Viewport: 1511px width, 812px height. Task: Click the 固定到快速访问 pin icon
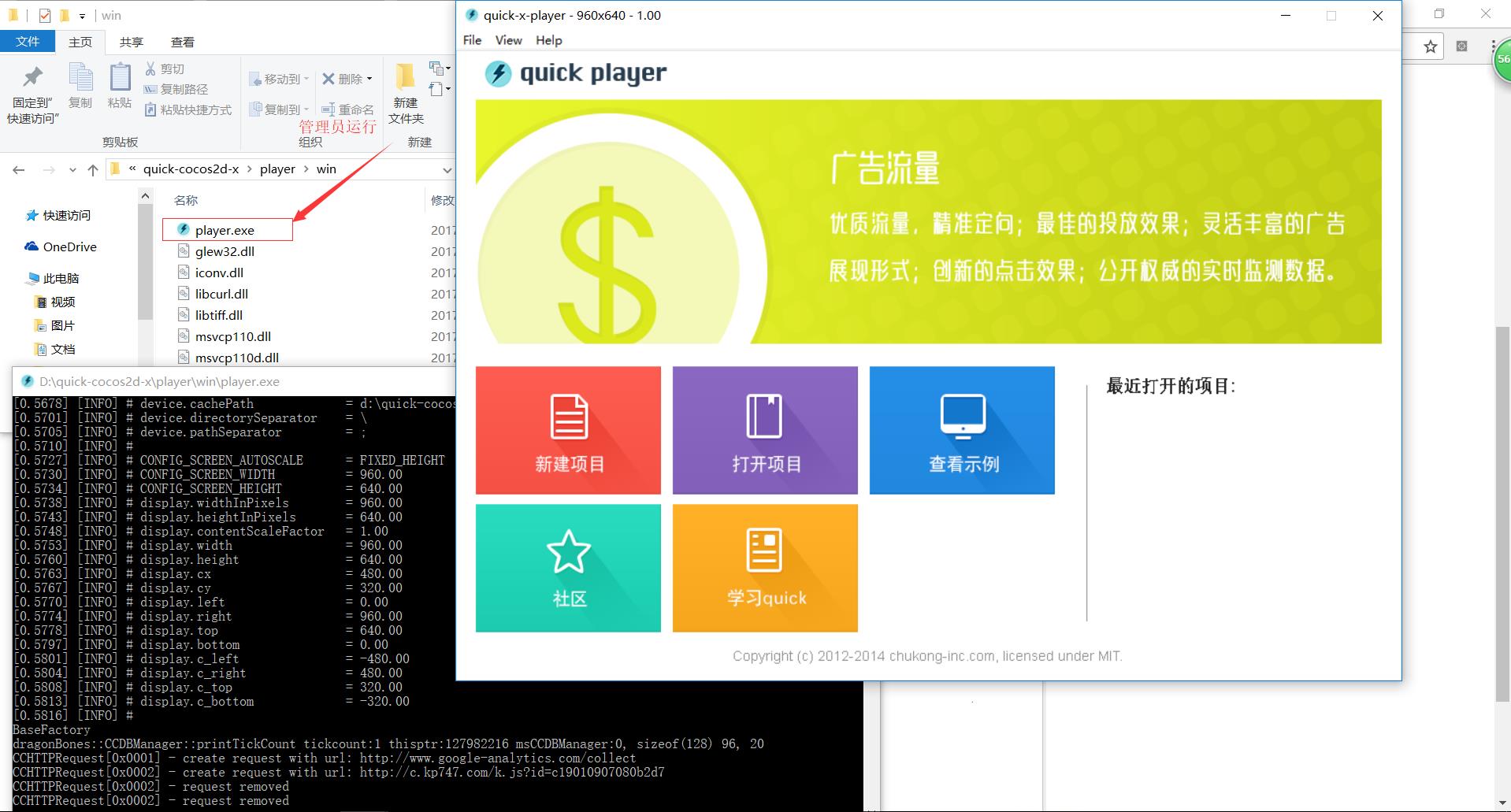32,77
